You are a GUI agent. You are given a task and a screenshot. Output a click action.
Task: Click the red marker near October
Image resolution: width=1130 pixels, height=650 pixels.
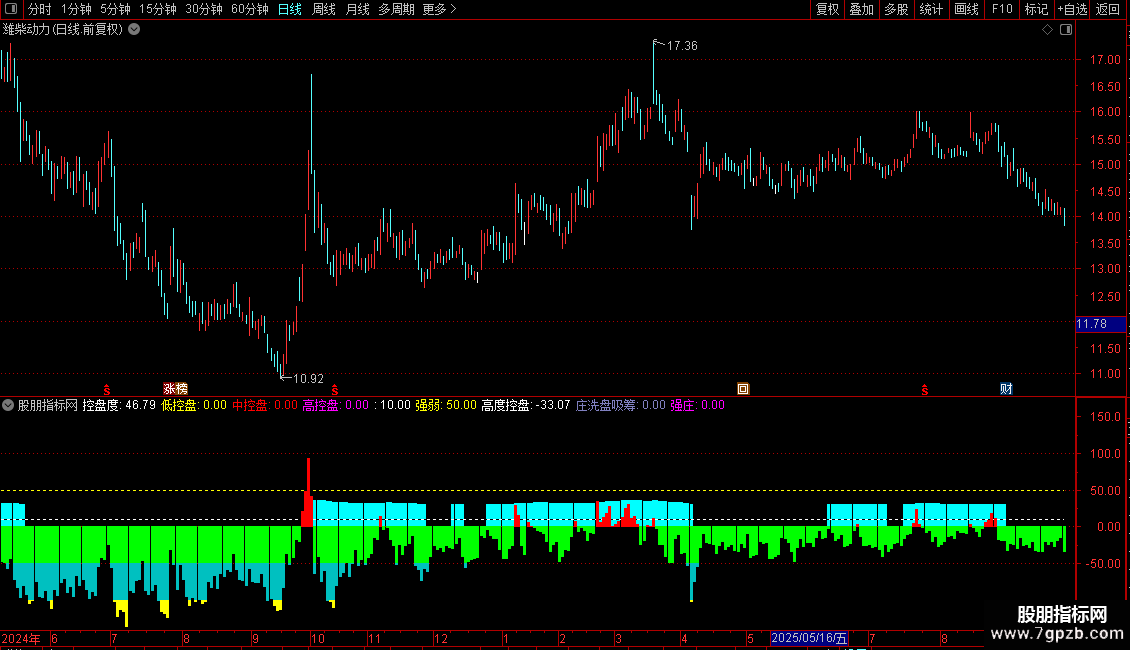[334, 389]
